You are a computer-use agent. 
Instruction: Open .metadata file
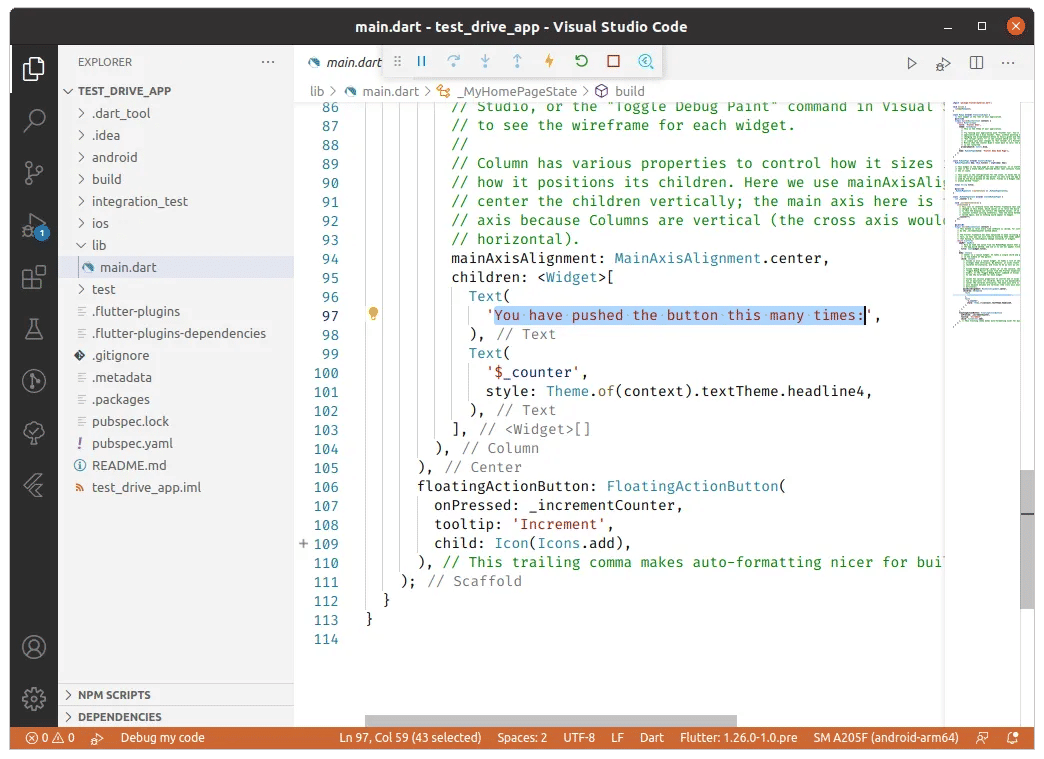176,378
